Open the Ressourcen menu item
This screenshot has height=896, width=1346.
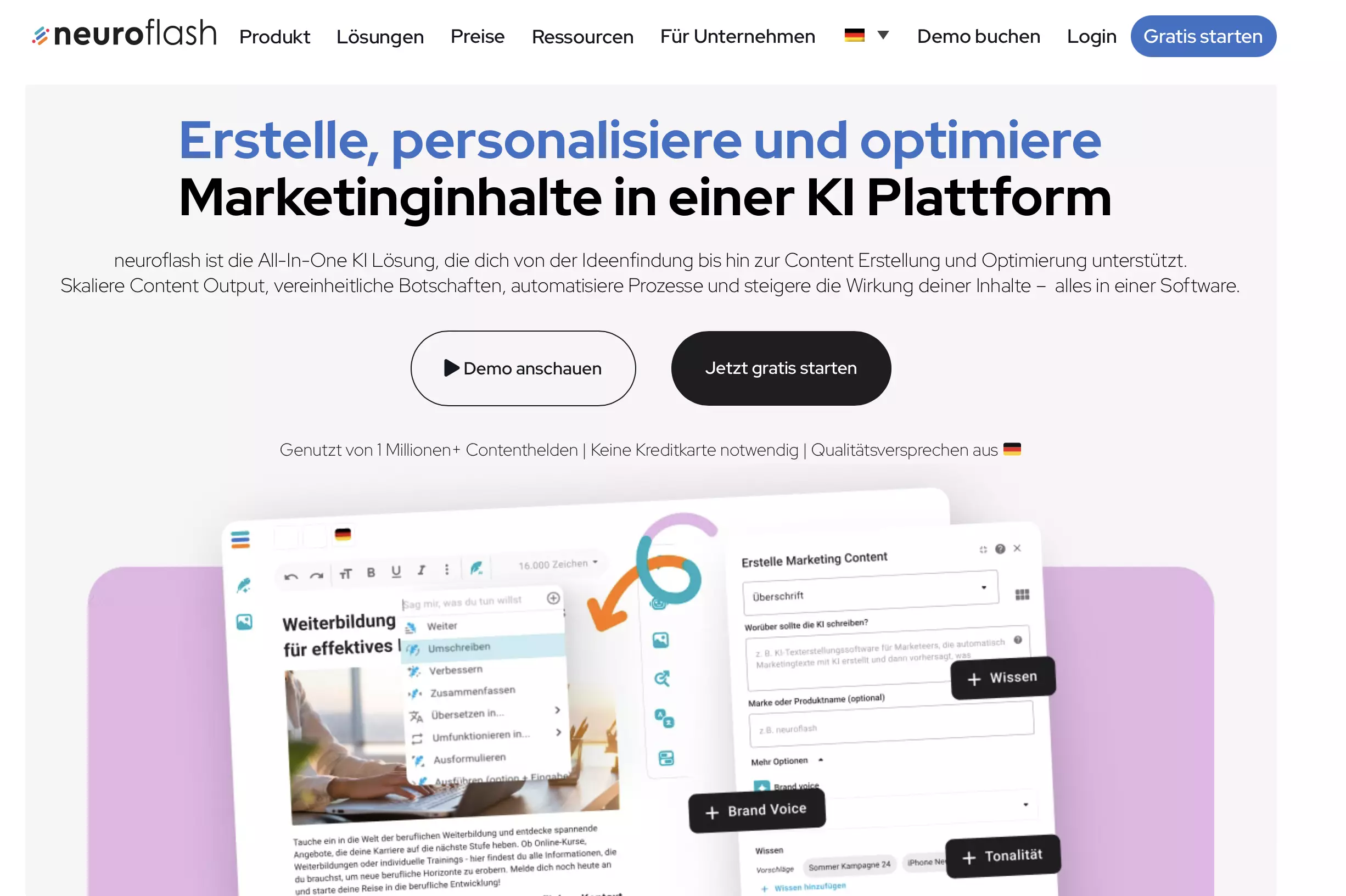[x=582, y=36]
